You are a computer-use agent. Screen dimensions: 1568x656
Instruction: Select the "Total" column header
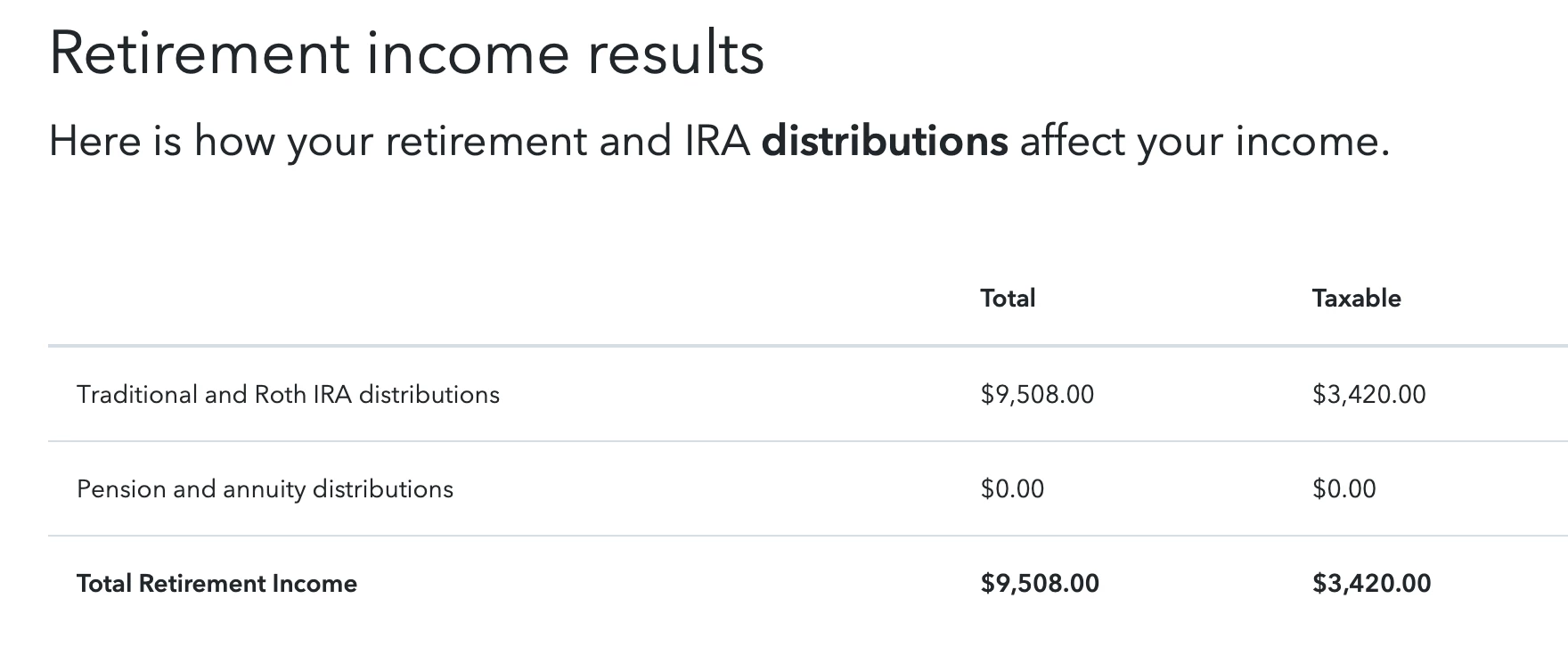coord(1008,298)
